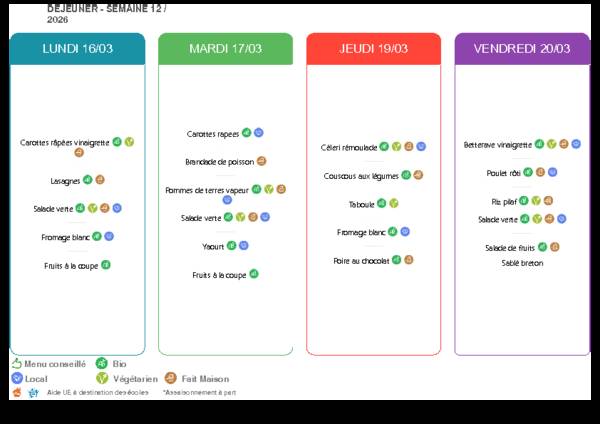Click the Végétarien legend icon

click(x=101, y=379)
